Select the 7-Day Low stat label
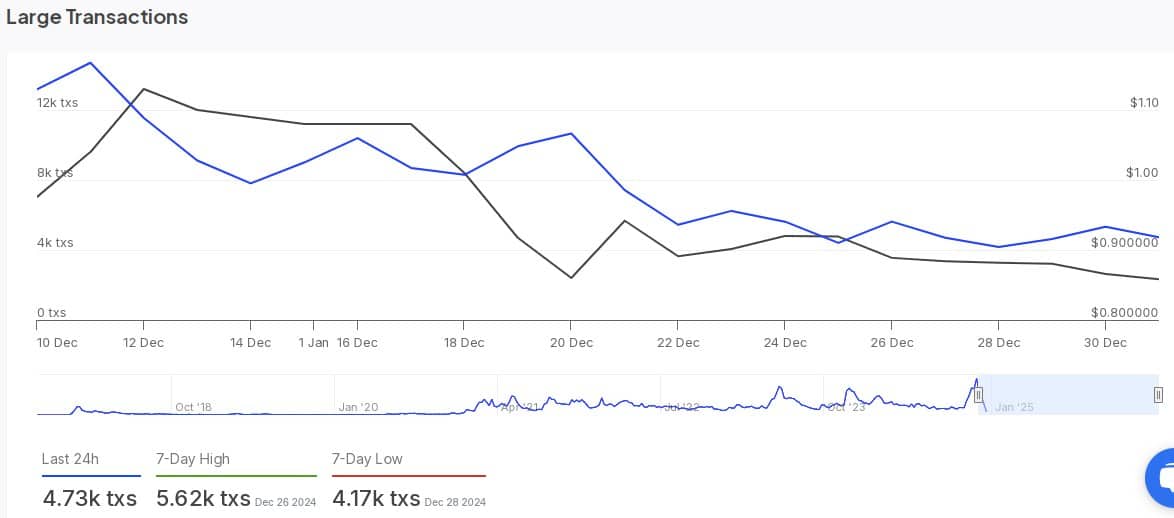The width and height of the screenshot is (1174, 518). click(367, 459)
